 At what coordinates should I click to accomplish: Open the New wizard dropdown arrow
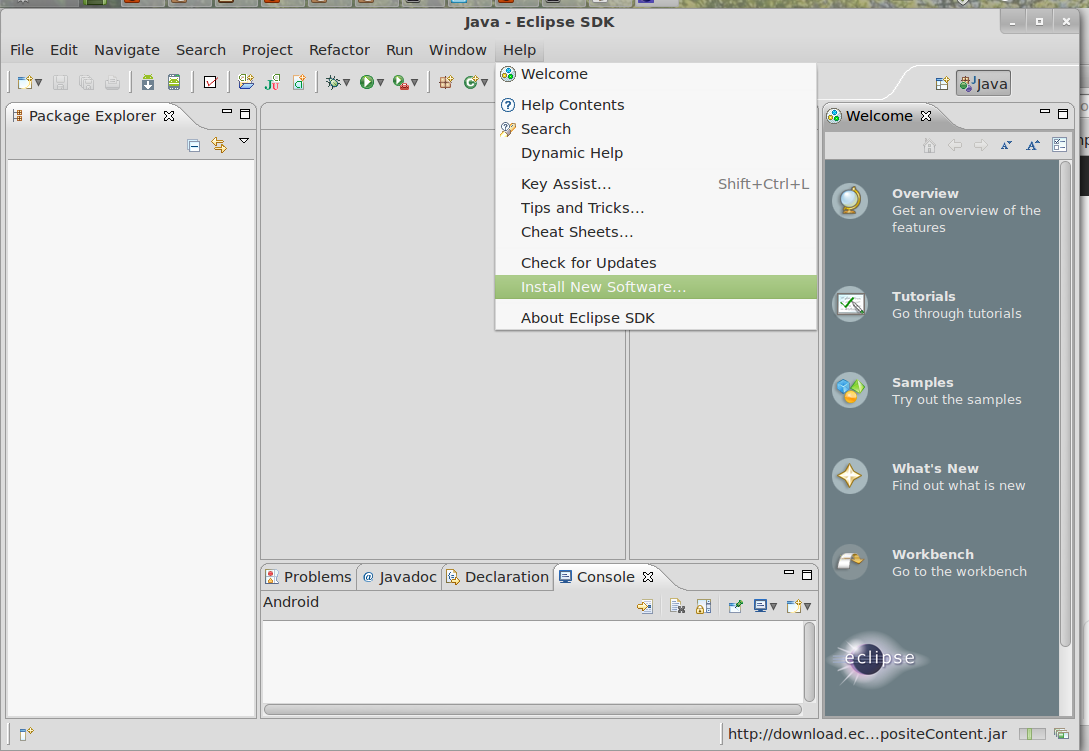tap(38, 83)
